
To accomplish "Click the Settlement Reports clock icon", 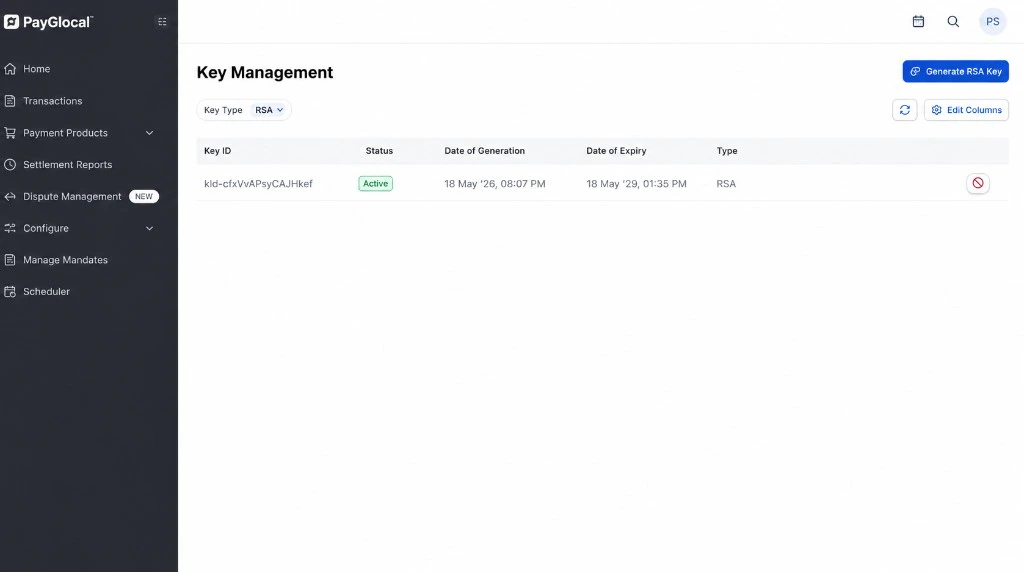I will [10, 165].
